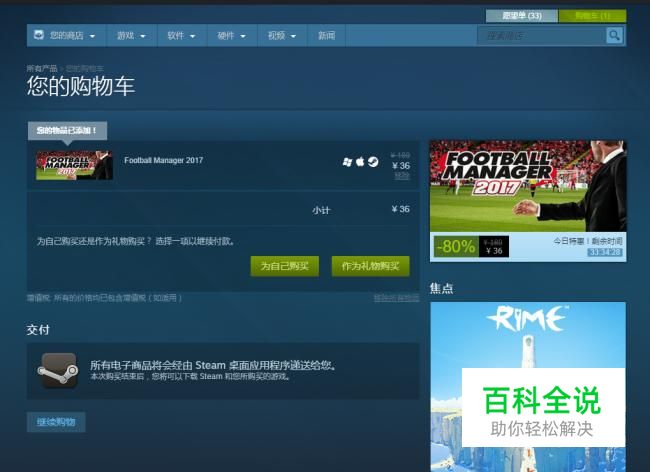Expand the 视频 menu arrow
Viewport: 650px width, 472px height.
point(293,36)
